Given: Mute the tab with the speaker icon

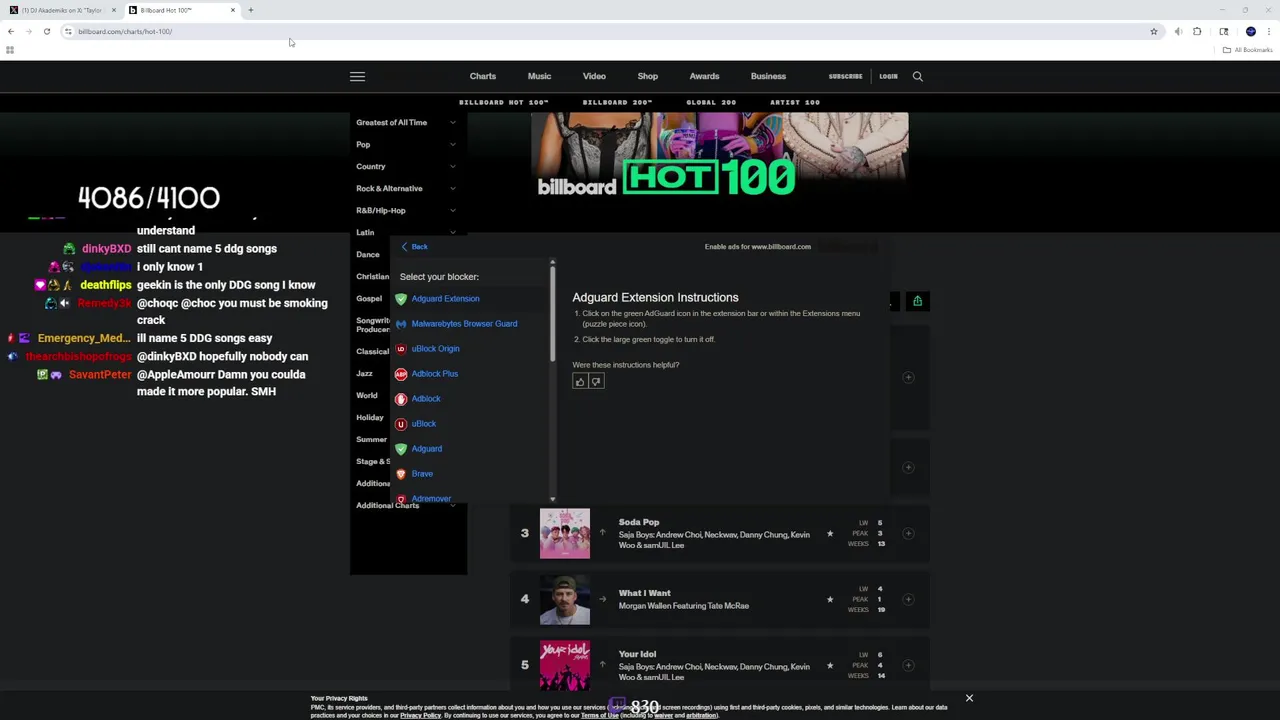Looking at the screenshot, I should click(1178, 31).
